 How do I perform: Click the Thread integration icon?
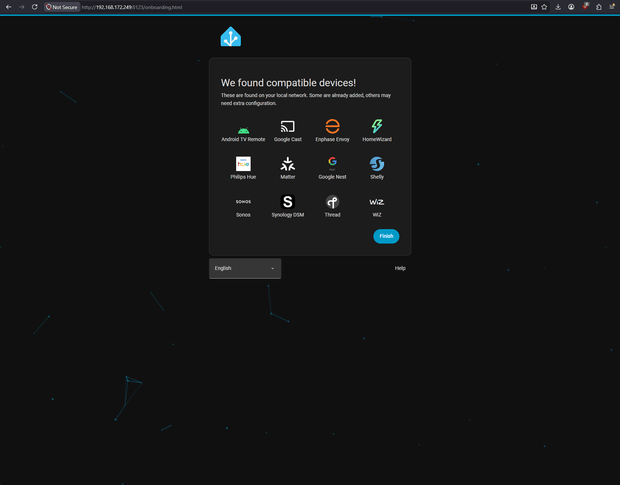(332, 202)
